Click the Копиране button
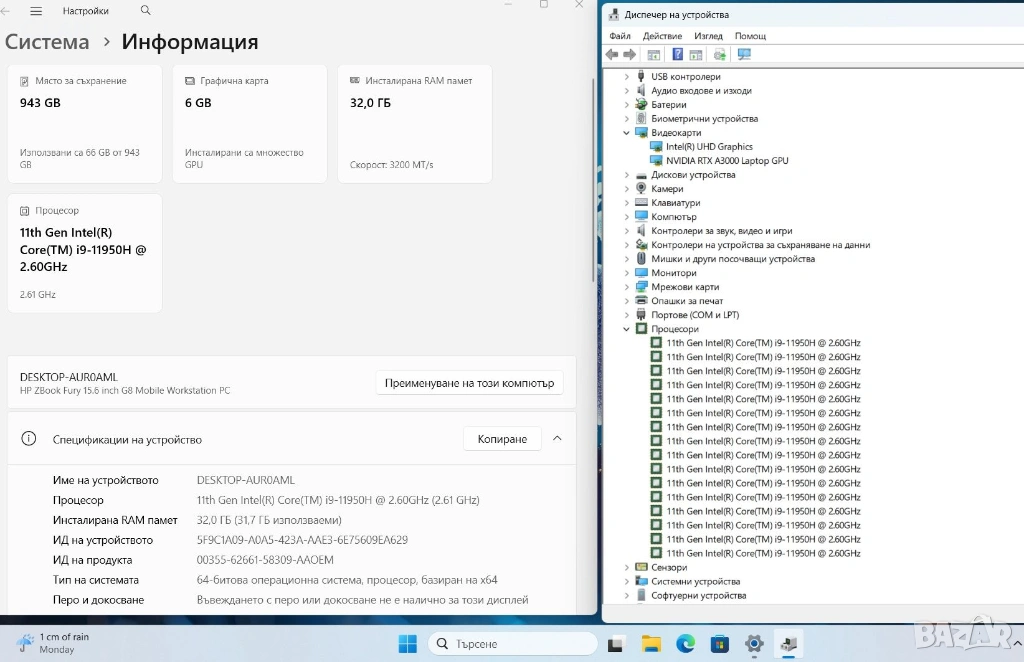The height and width of the screenshot is (662, 1024). [x=502, y=439]
